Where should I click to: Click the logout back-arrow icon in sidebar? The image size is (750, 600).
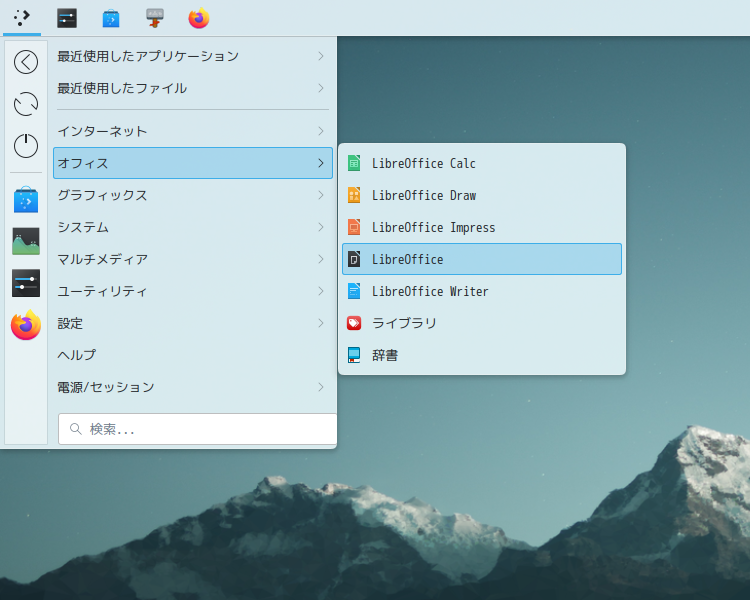[x=26, y=62]
